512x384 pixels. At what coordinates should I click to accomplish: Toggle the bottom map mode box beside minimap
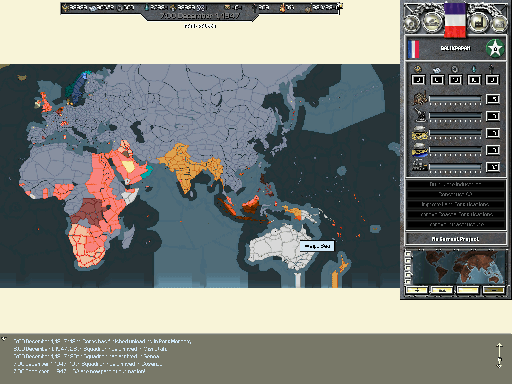pyautogui.click(x=408, y=281)
